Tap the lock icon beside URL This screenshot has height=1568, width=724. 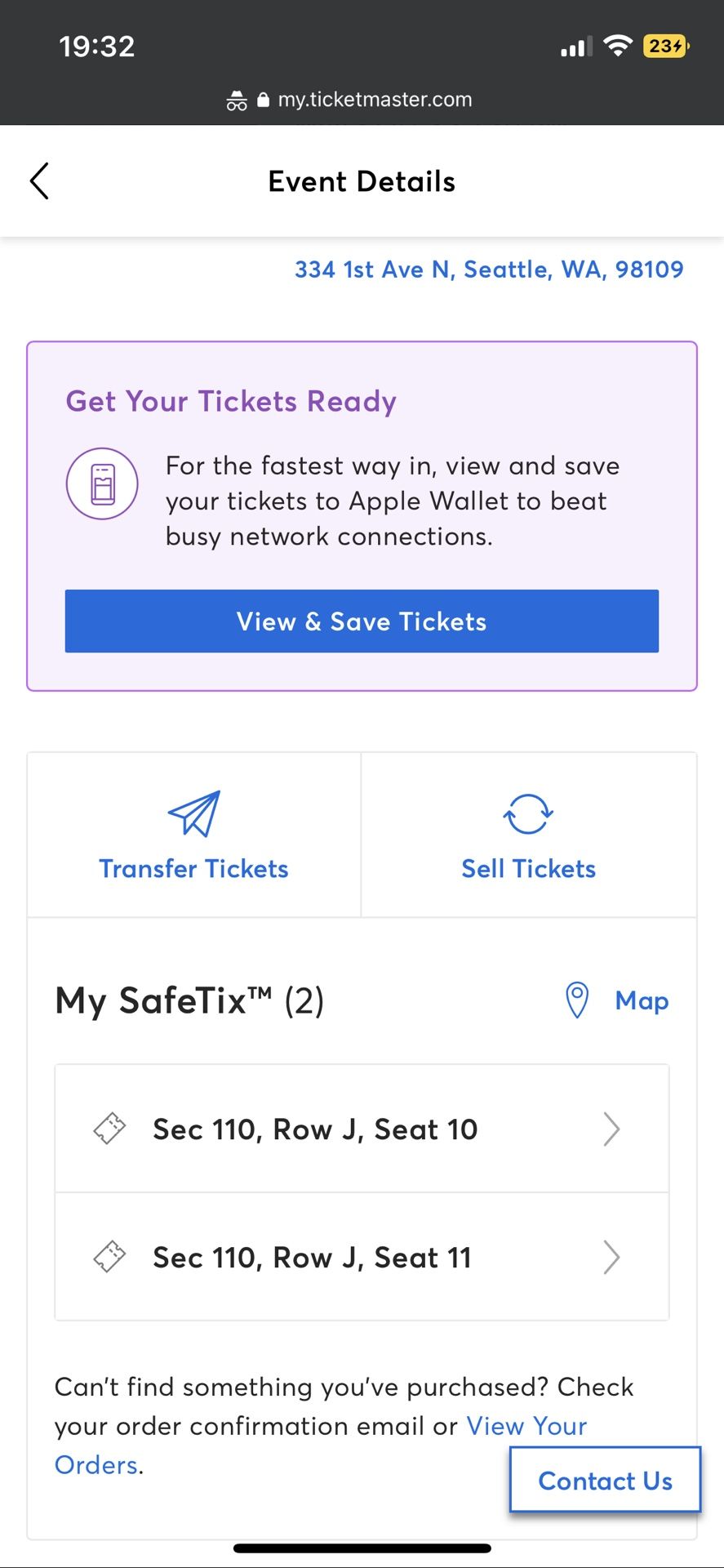263,100
